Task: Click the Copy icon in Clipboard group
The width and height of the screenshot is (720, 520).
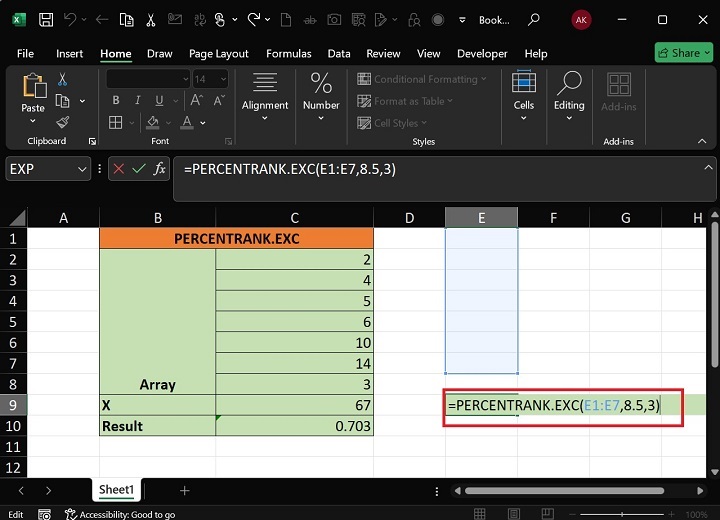Action: point(62,101)
